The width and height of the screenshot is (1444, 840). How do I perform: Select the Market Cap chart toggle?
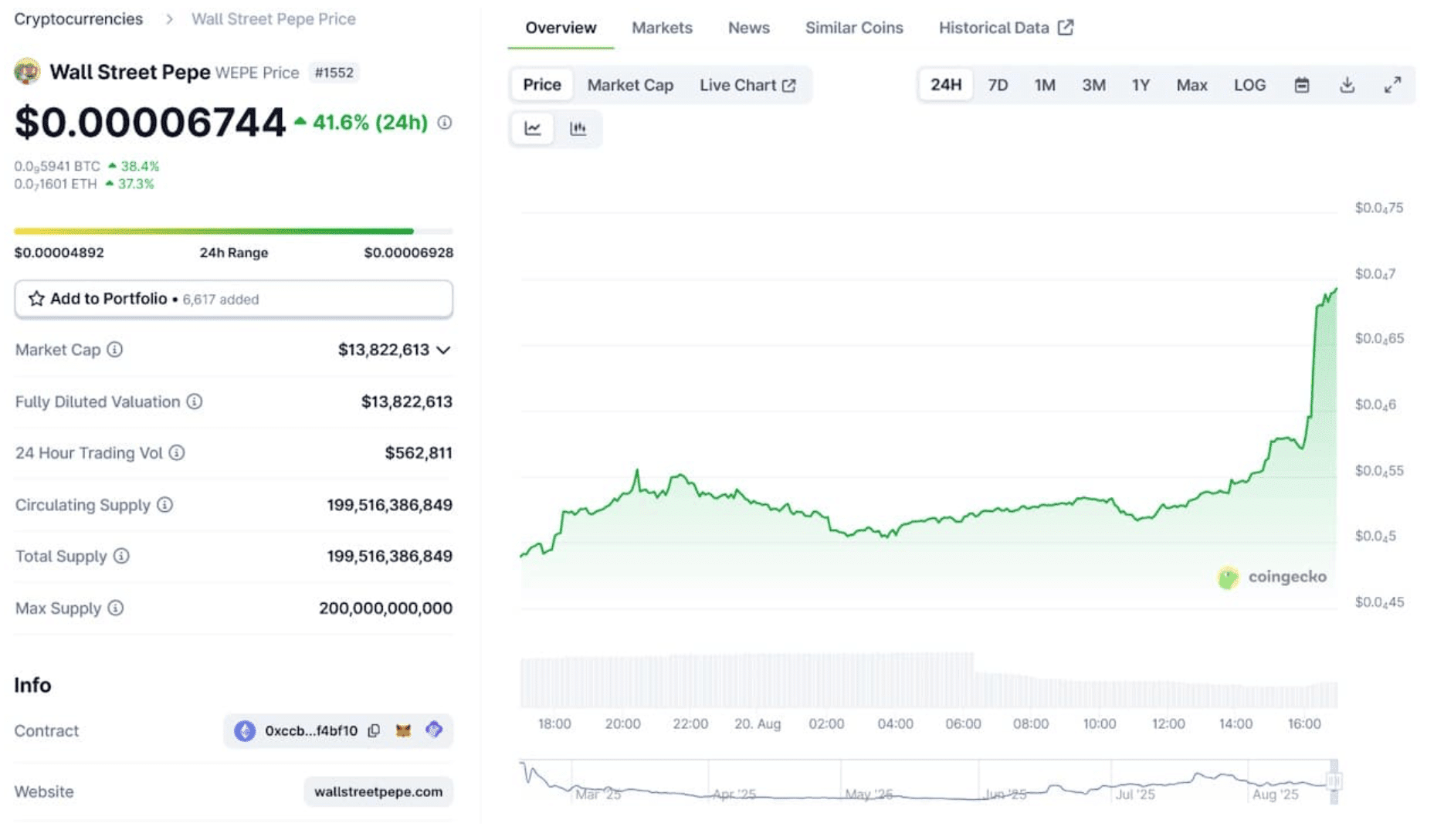[x=630, y=85]
